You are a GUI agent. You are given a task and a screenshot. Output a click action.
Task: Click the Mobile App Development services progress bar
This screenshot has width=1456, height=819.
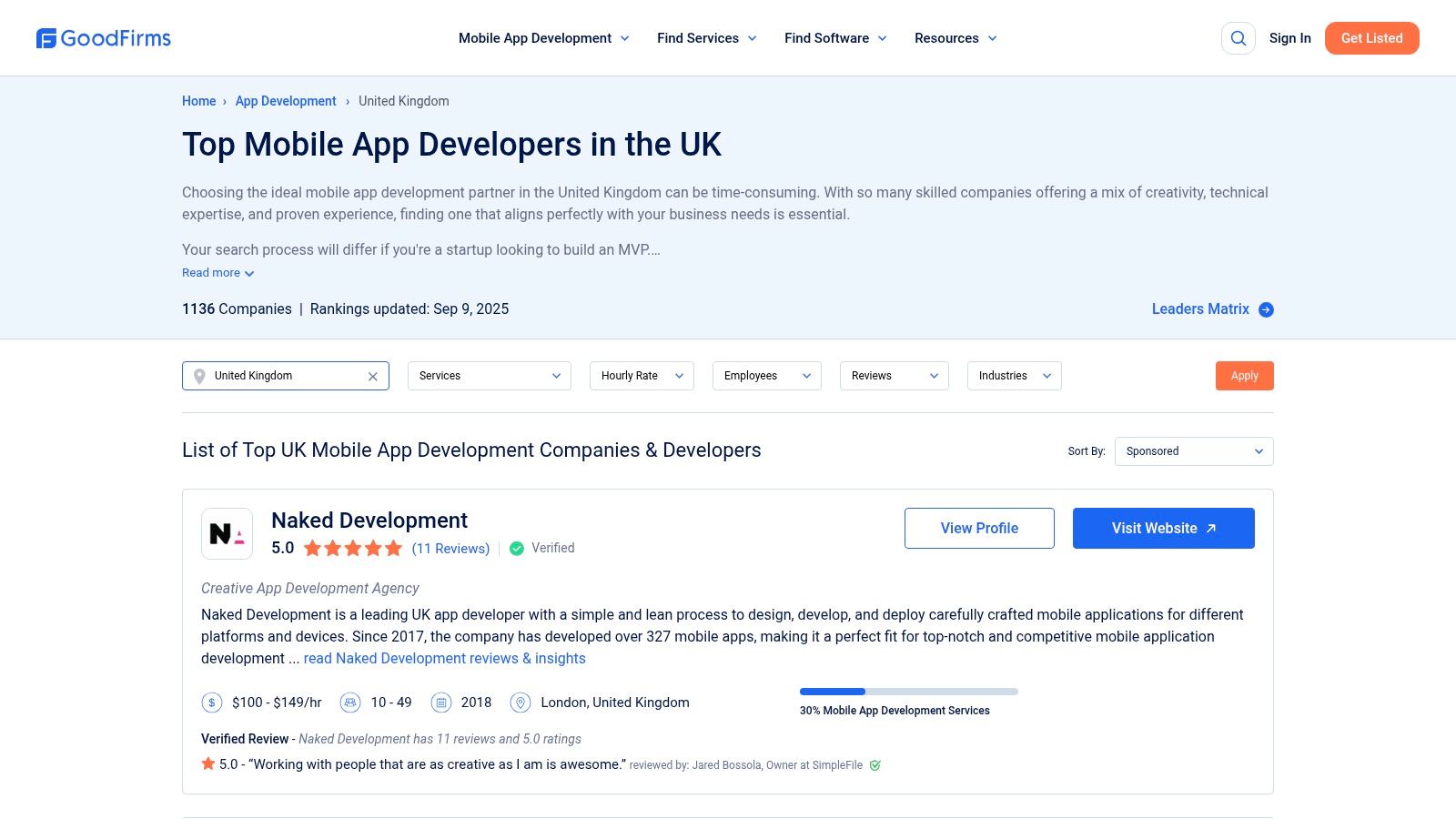click(908, 692)
